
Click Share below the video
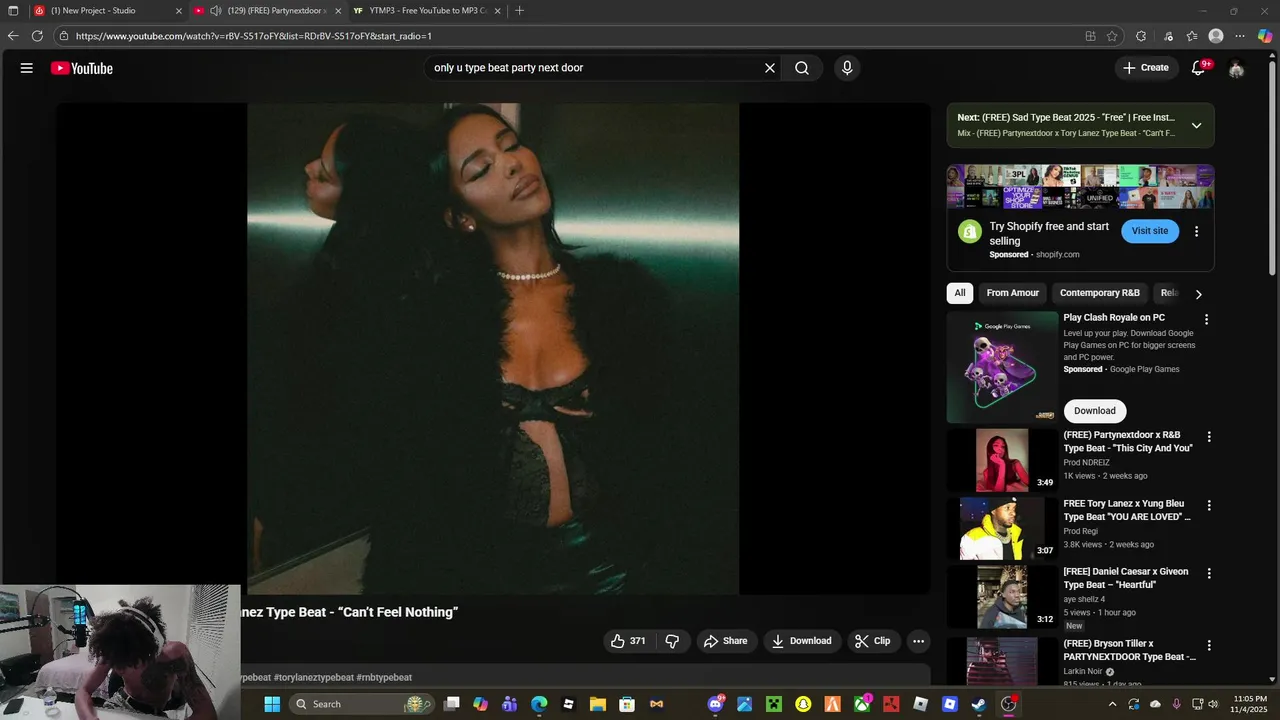point(726,641)
